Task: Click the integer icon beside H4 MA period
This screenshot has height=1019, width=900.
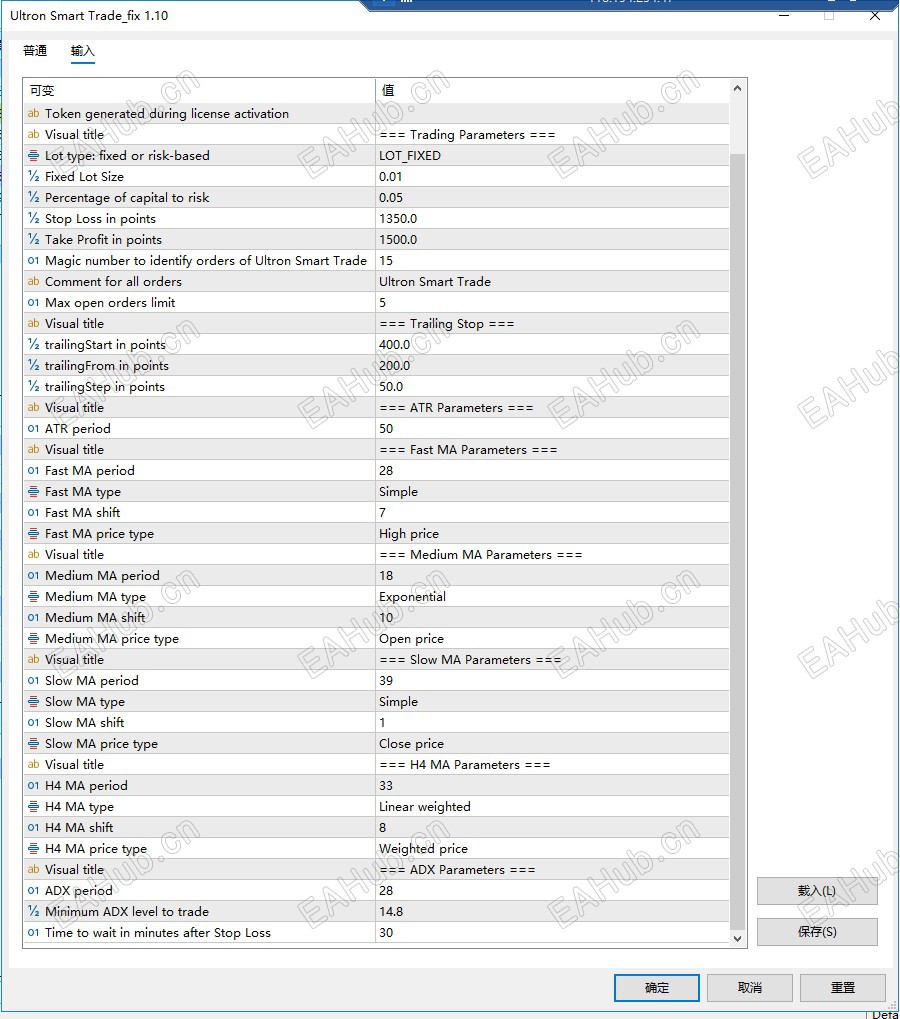Action: click(33, 786)
